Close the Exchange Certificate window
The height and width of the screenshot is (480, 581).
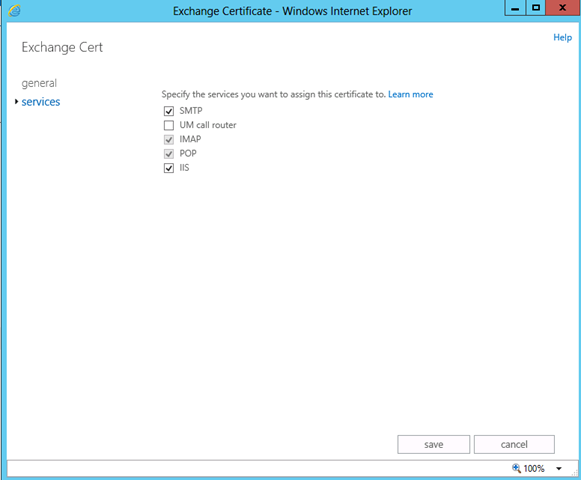(562, 8)
